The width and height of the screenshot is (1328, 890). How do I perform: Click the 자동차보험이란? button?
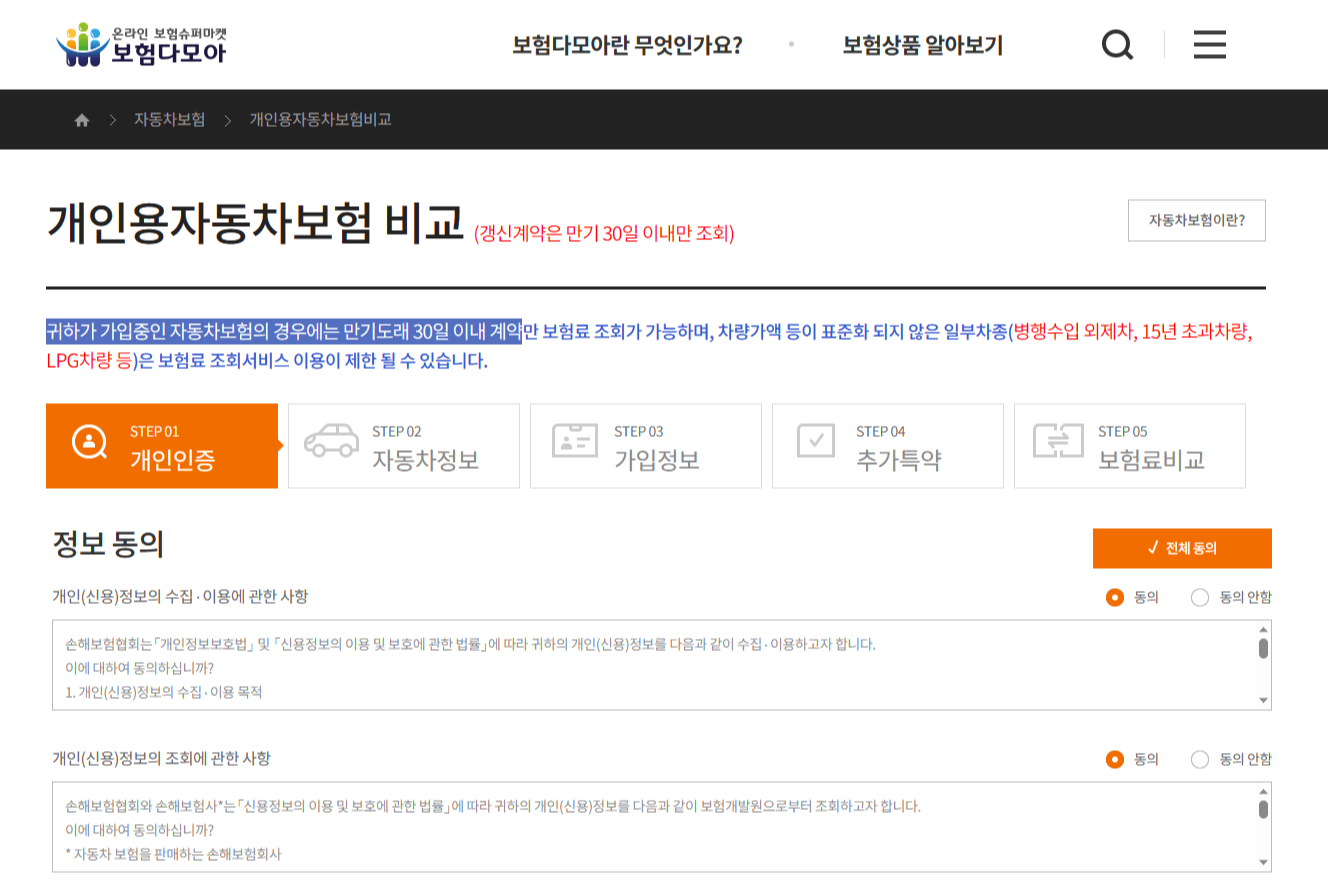click(1198, 220)
